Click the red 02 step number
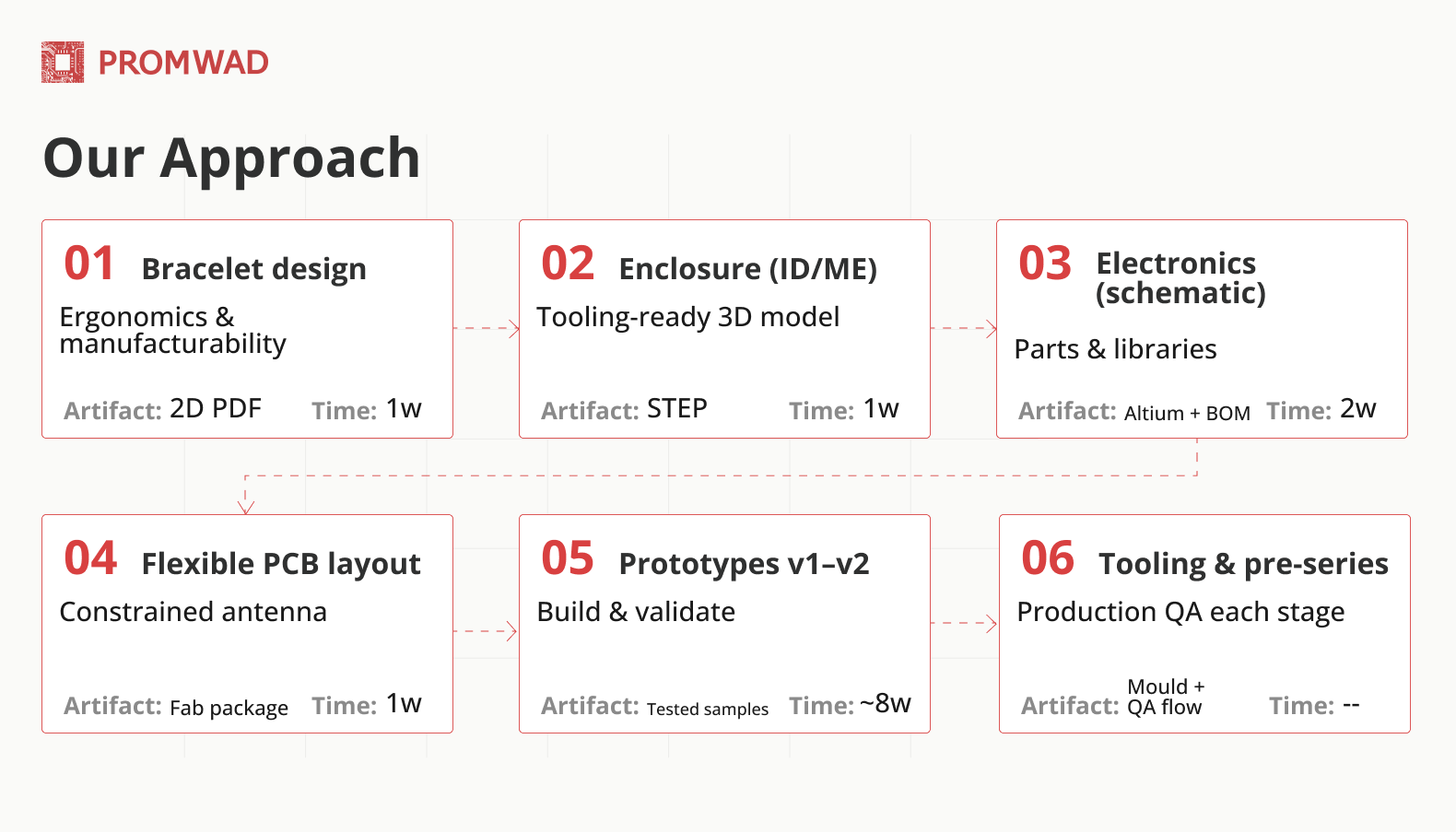The height and width of the screenshot is (833, 1456). 568,264
